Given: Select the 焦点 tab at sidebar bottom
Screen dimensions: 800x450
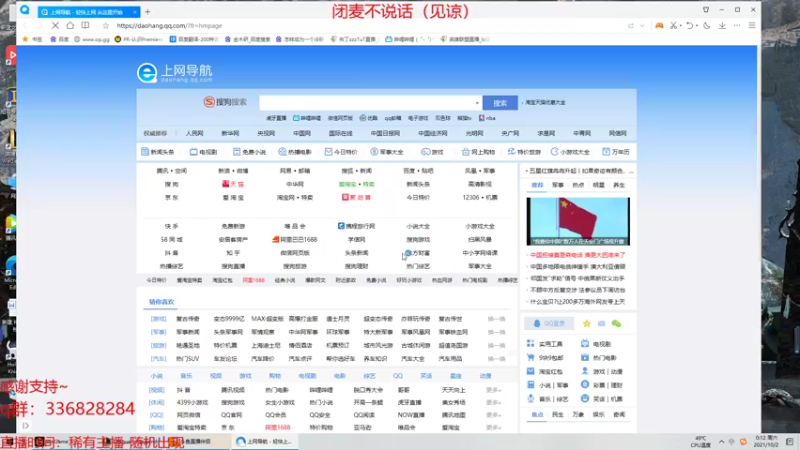Looking at the screenshot, I should [x=537, y=415].
